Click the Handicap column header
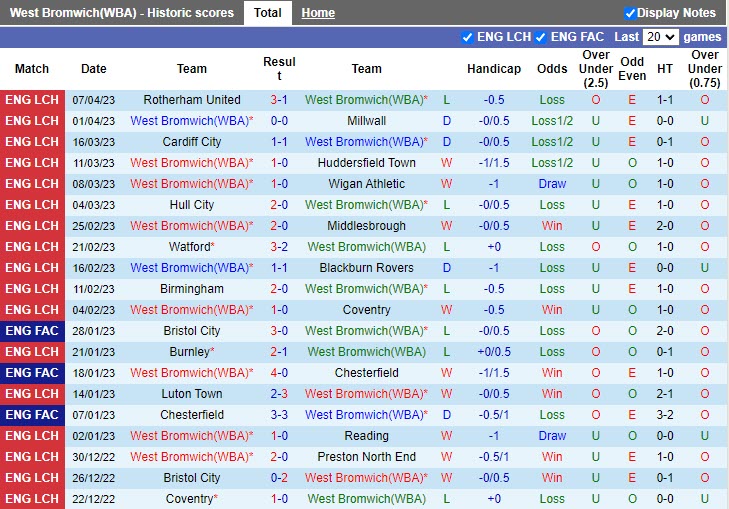 point(494,69)
